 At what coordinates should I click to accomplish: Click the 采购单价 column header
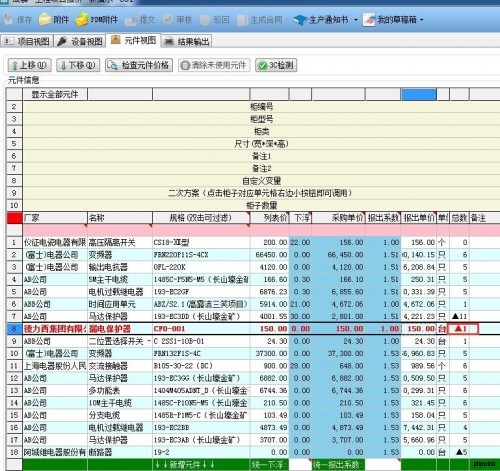(x=338, y=218)
